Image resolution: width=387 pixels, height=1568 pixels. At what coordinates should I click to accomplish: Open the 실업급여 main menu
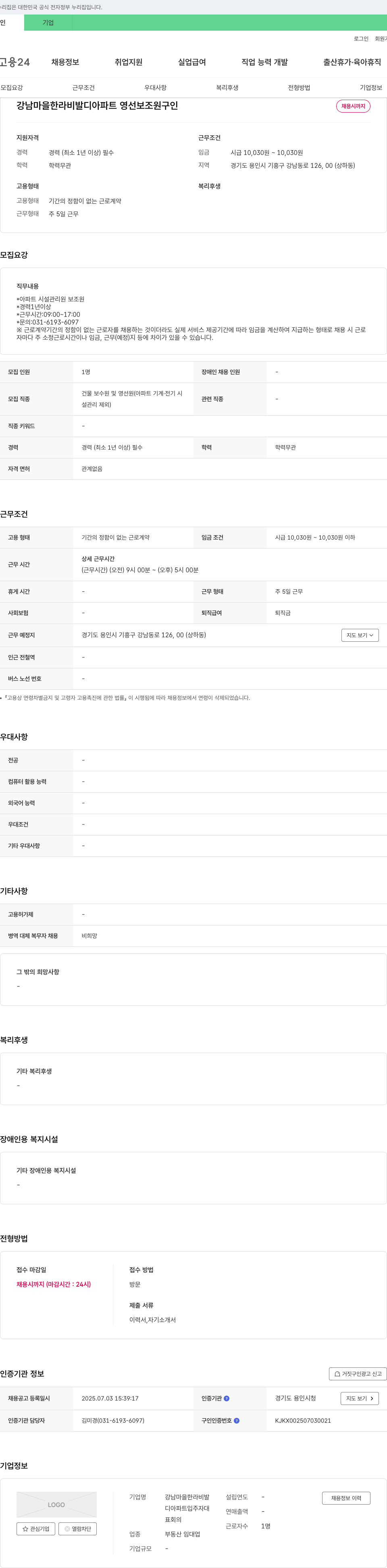pos(192,62)
